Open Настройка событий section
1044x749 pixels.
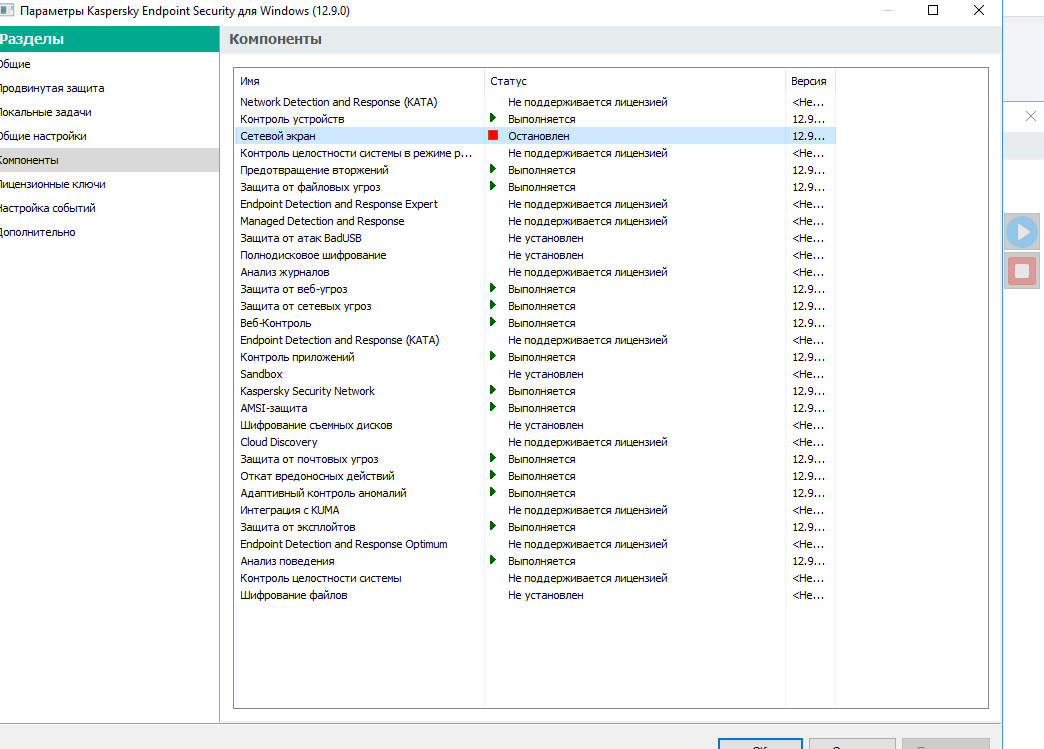[x=48, y=208]
